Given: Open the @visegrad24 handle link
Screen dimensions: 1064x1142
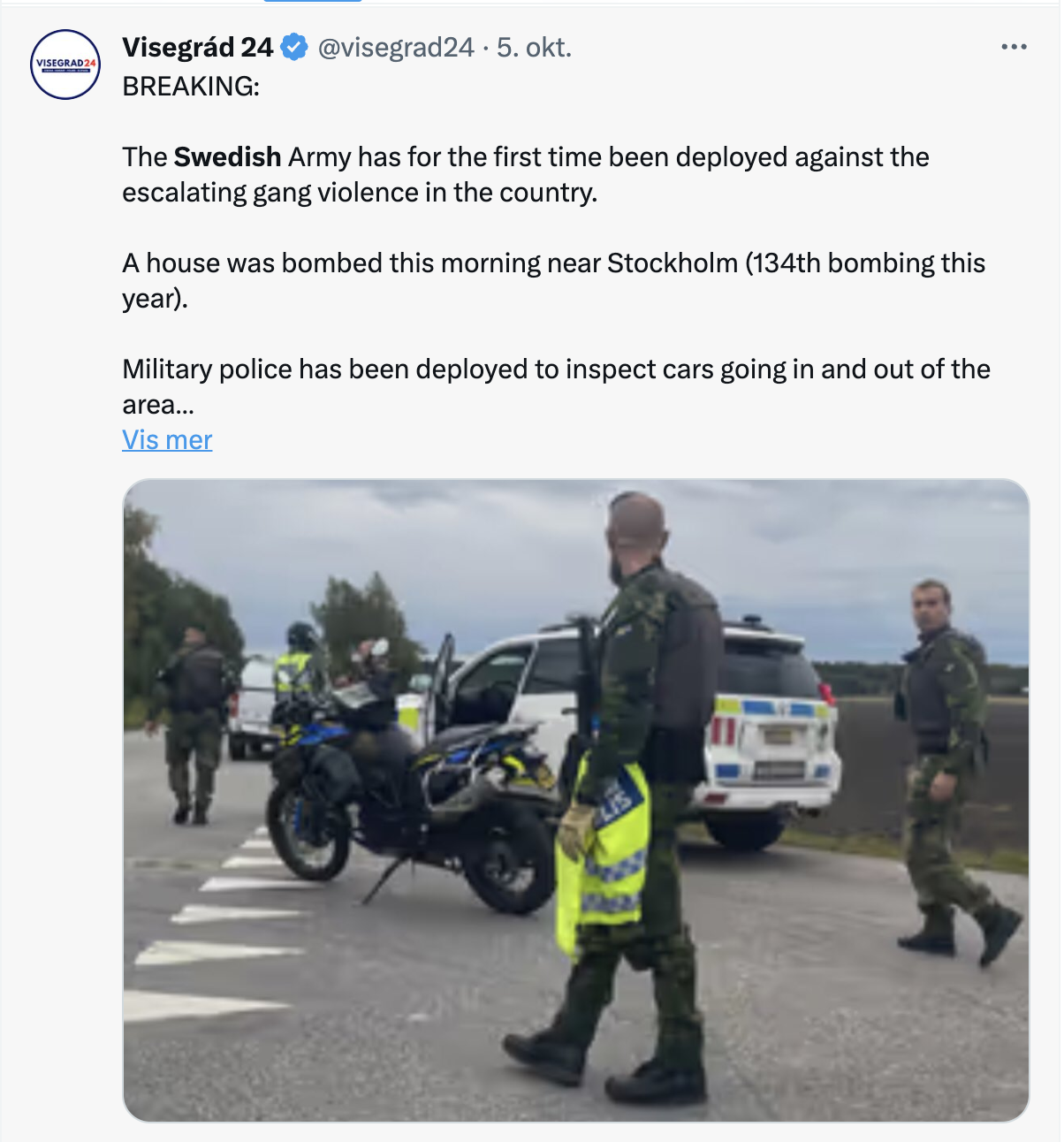Looking at the screenshot, I should click(395, 47).
